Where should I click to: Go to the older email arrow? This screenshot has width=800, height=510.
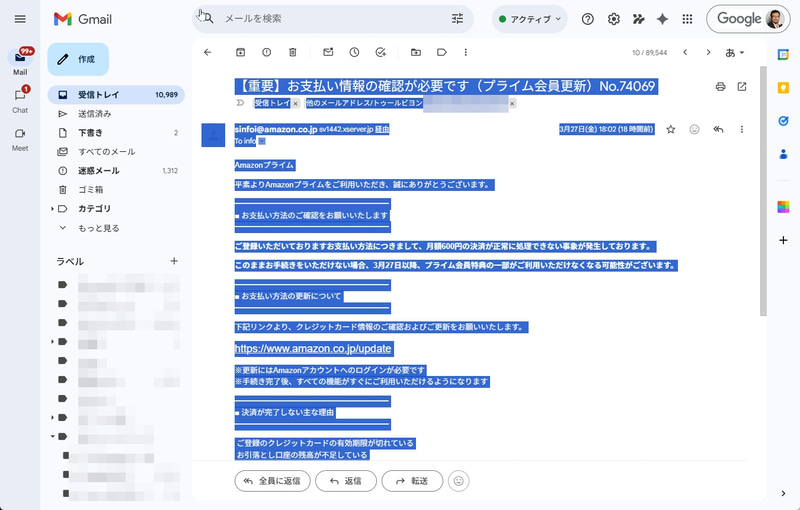pos(708,52)
